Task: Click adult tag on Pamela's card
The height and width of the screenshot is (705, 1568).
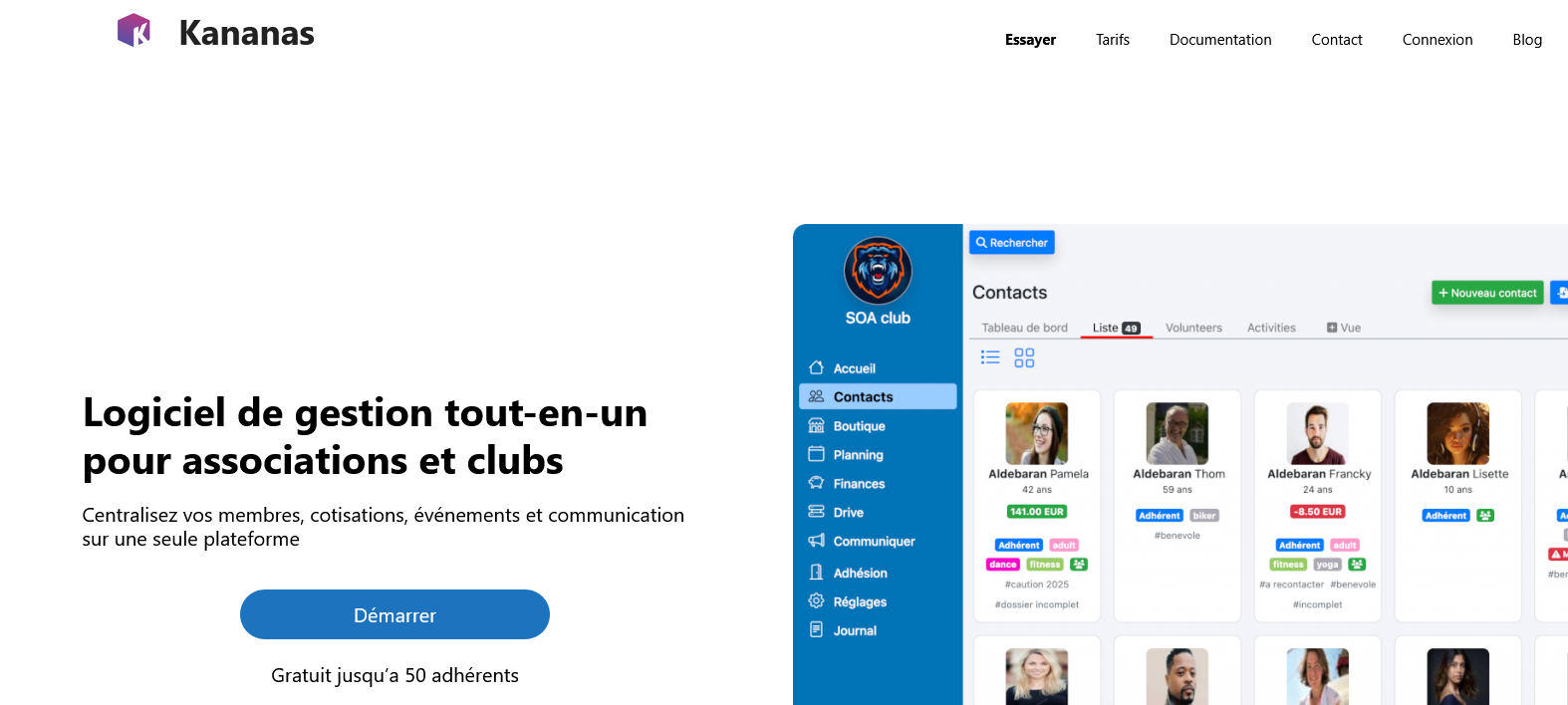Action: point(1064,546)
